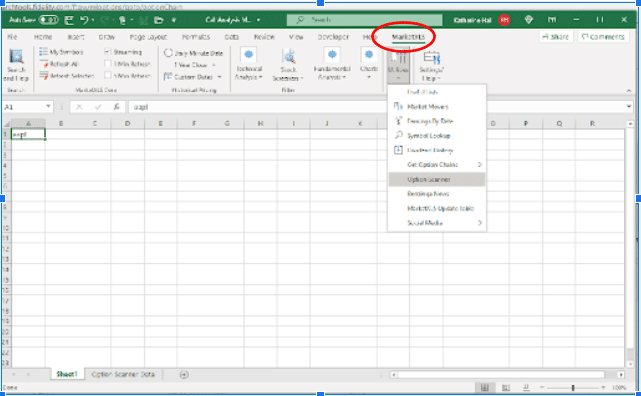The width and height of the screenshot is (641, 396).
Task: Open the Option Scanner Data sheet tab
Action: pos(123,374)
